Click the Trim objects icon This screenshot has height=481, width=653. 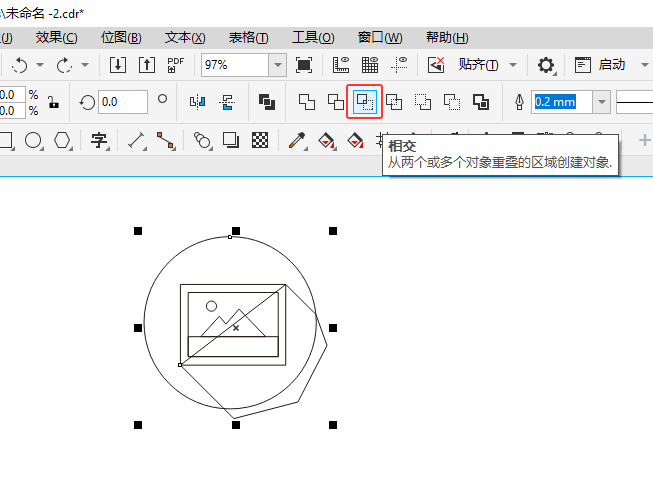(336, 102)
